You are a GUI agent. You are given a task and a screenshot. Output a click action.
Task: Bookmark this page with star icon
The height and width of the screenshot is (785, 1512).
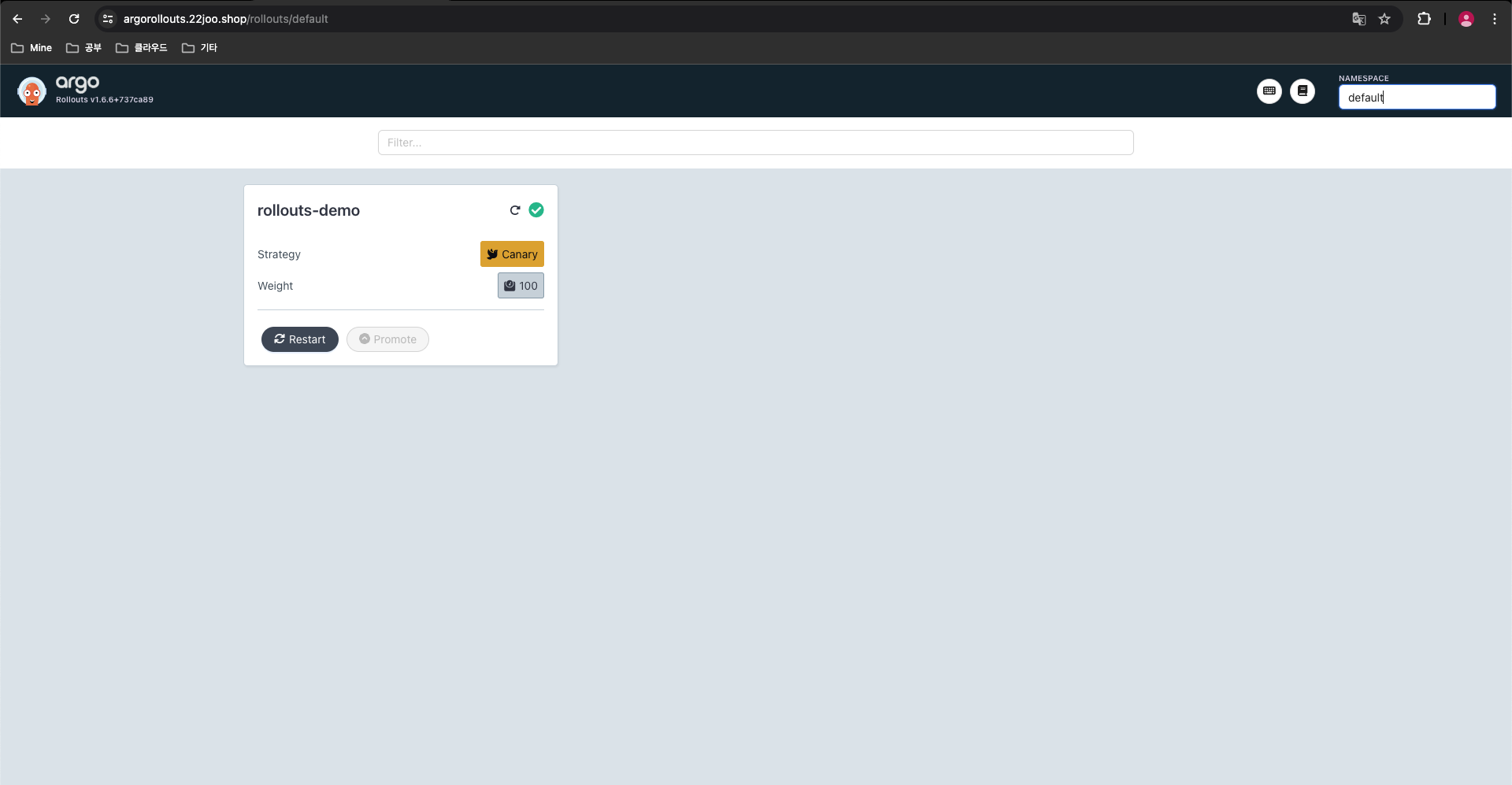pyautogui.click(x=1384, y=19)
